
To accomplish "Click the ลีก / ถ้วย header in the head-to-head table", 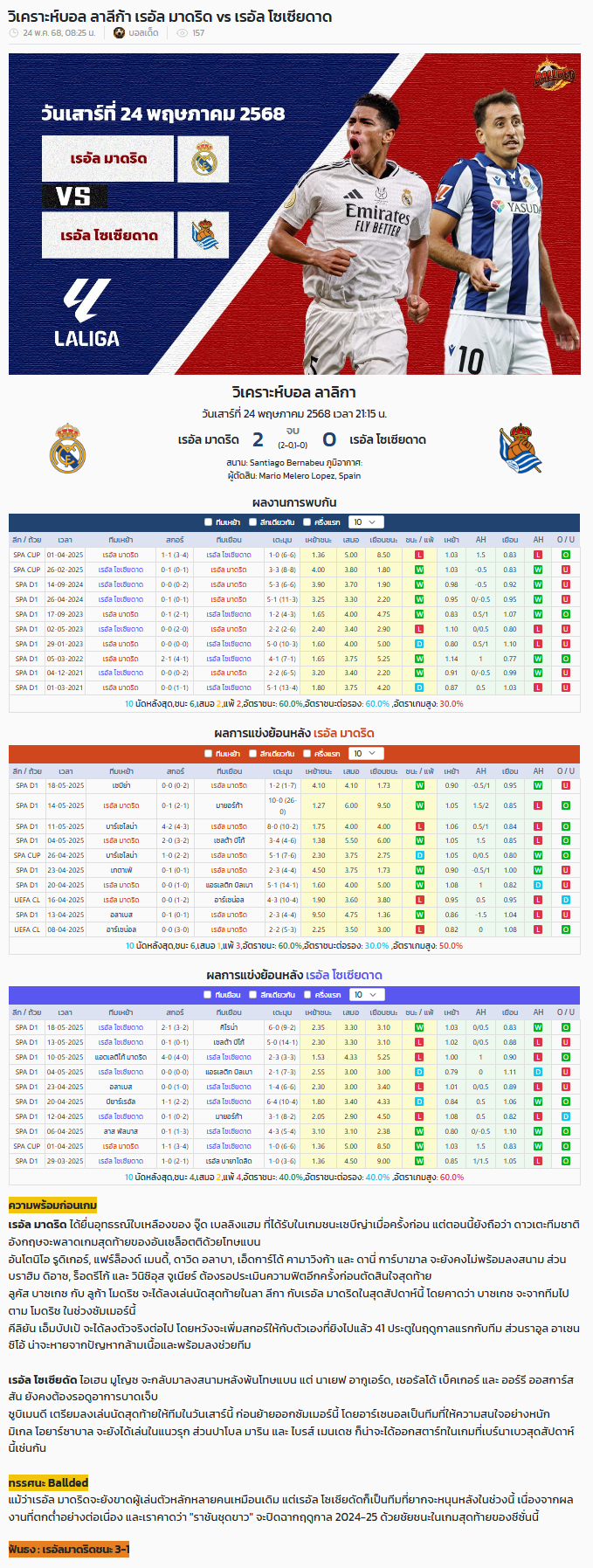I will point(27,540).
